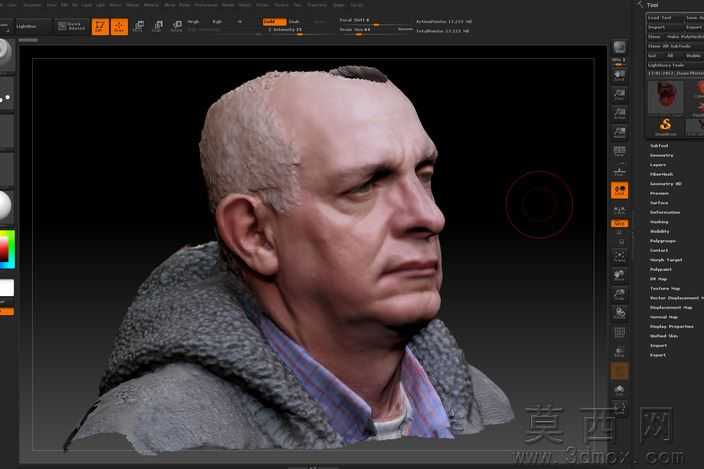Open the Texture Map section
The height and width of the screenshot is (469, 704).
(x=665, y=289)
